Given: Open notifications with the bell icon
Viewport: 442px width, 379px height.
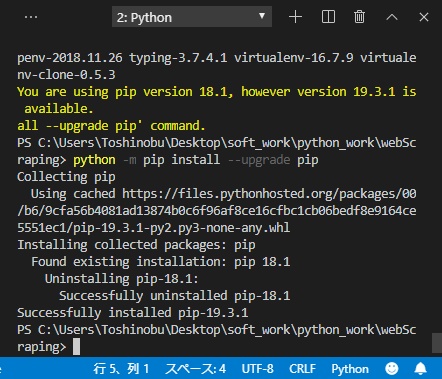Looking at the screenshot, I should pyautogui.click(x=421, y=369).
